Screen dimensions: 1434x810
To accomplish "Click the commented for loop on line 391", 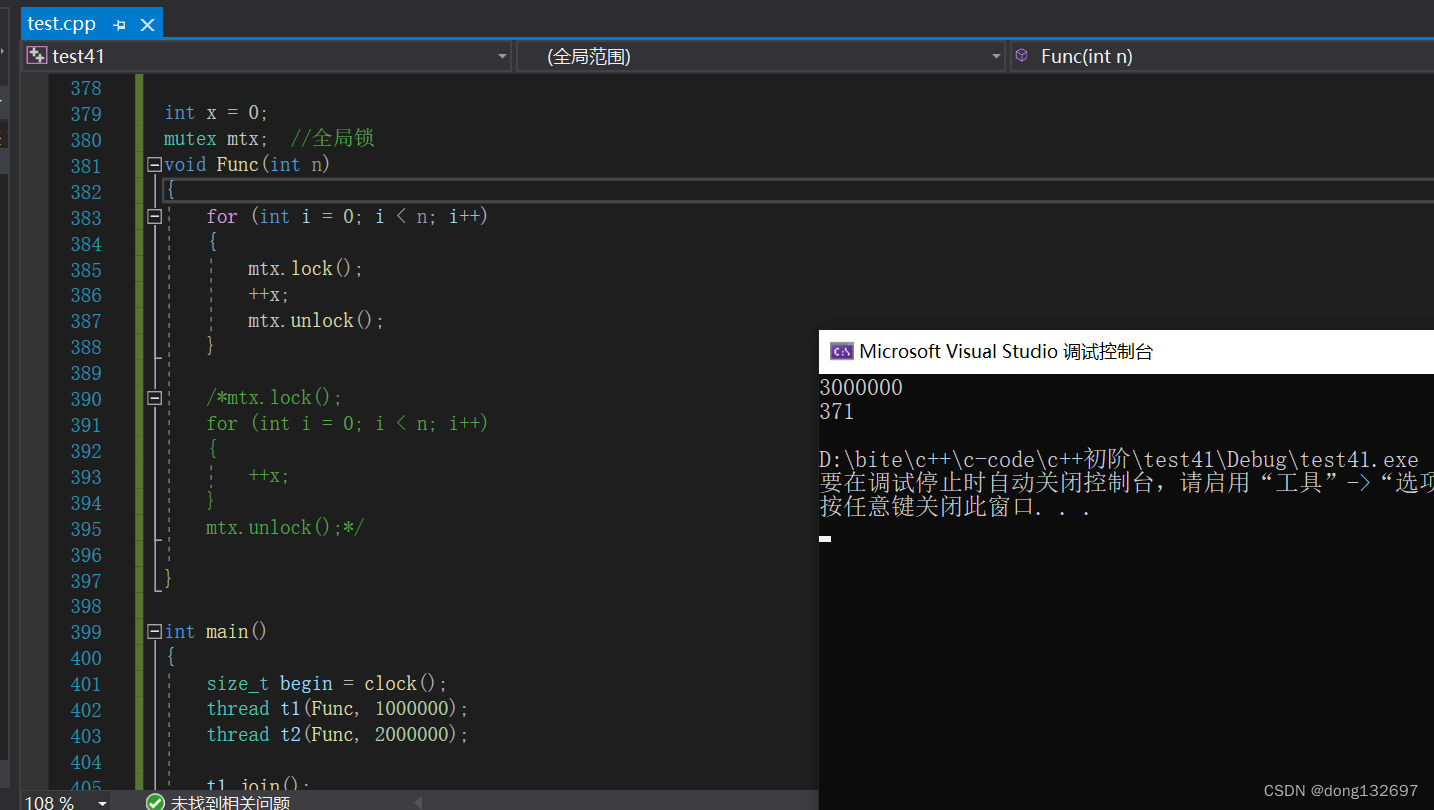I will pyautogui.click(x=347, y=423).
